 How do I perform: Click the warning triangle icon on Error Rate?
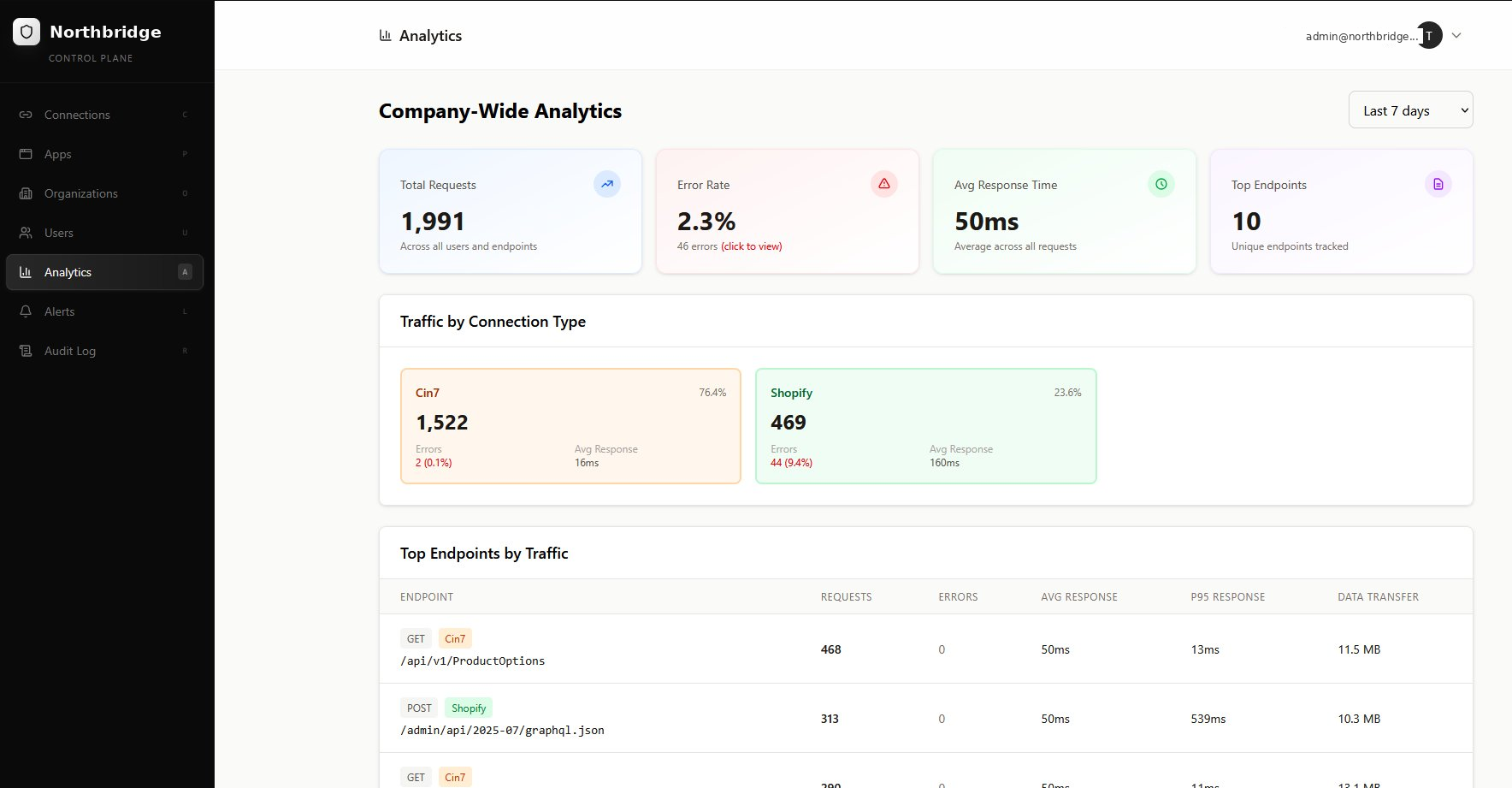884,184
